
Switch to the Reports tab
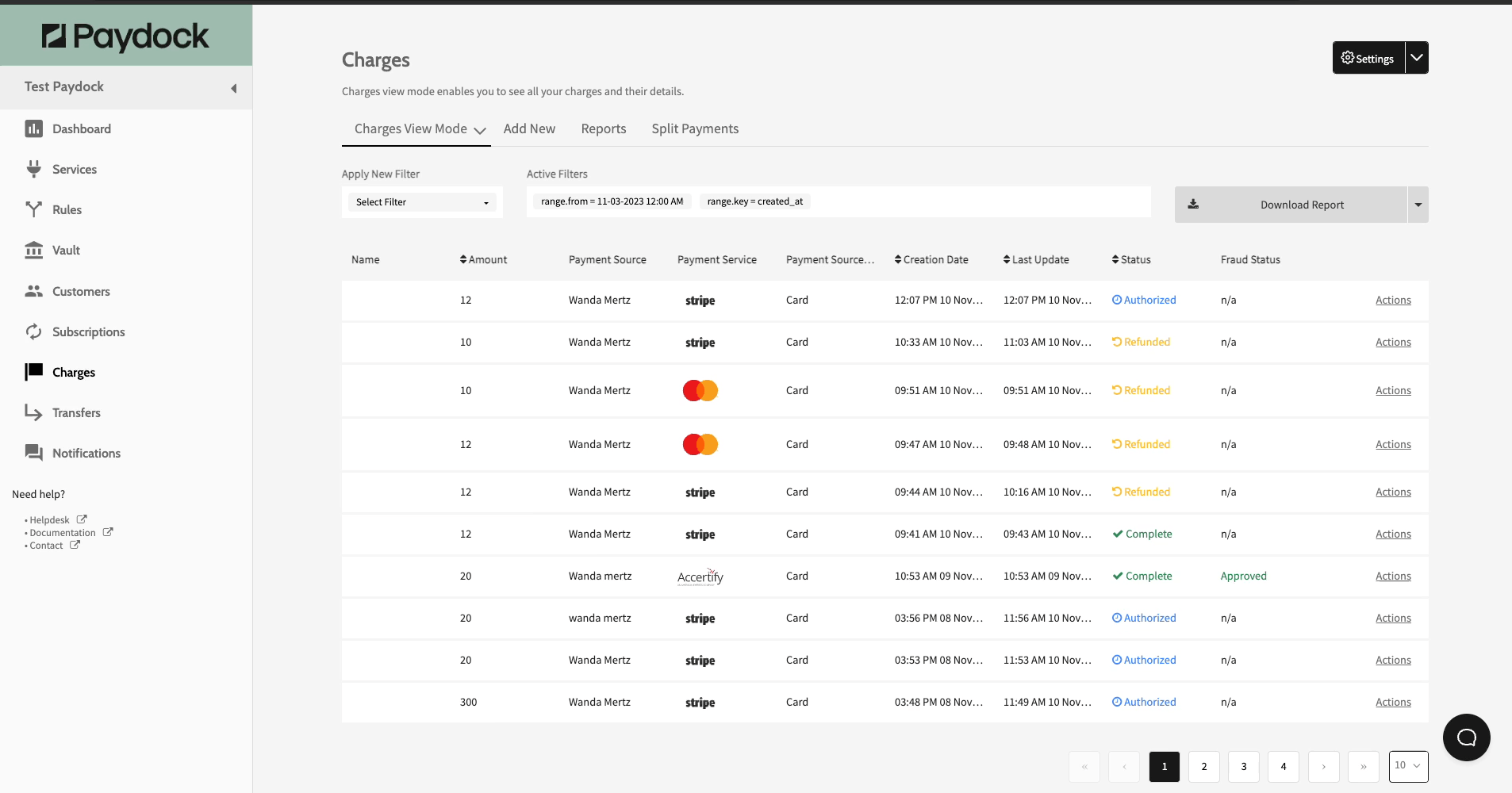click(x=603, y=128)
